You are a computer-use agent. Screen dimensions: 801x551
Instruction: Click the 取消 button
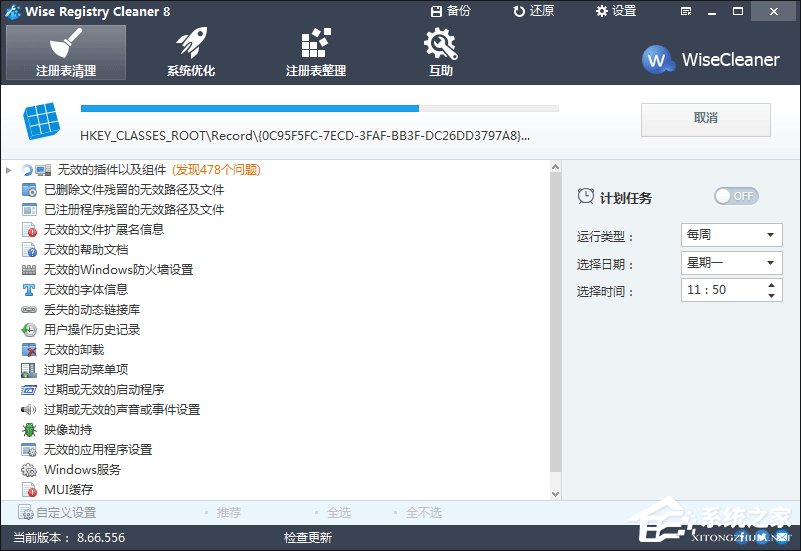coord(705,119)
